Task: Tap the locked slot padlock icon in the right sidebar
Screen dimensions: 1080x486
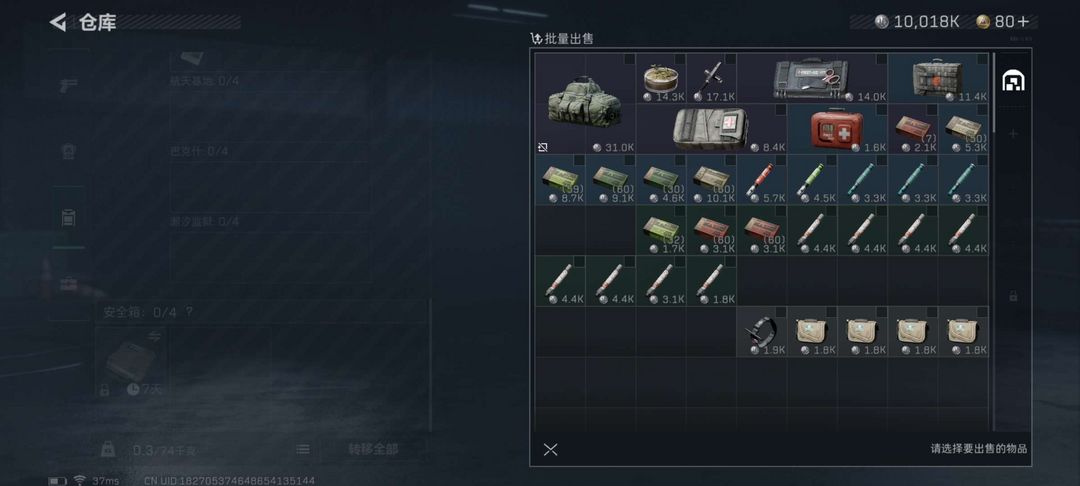Action: [x=1012, y=296]
